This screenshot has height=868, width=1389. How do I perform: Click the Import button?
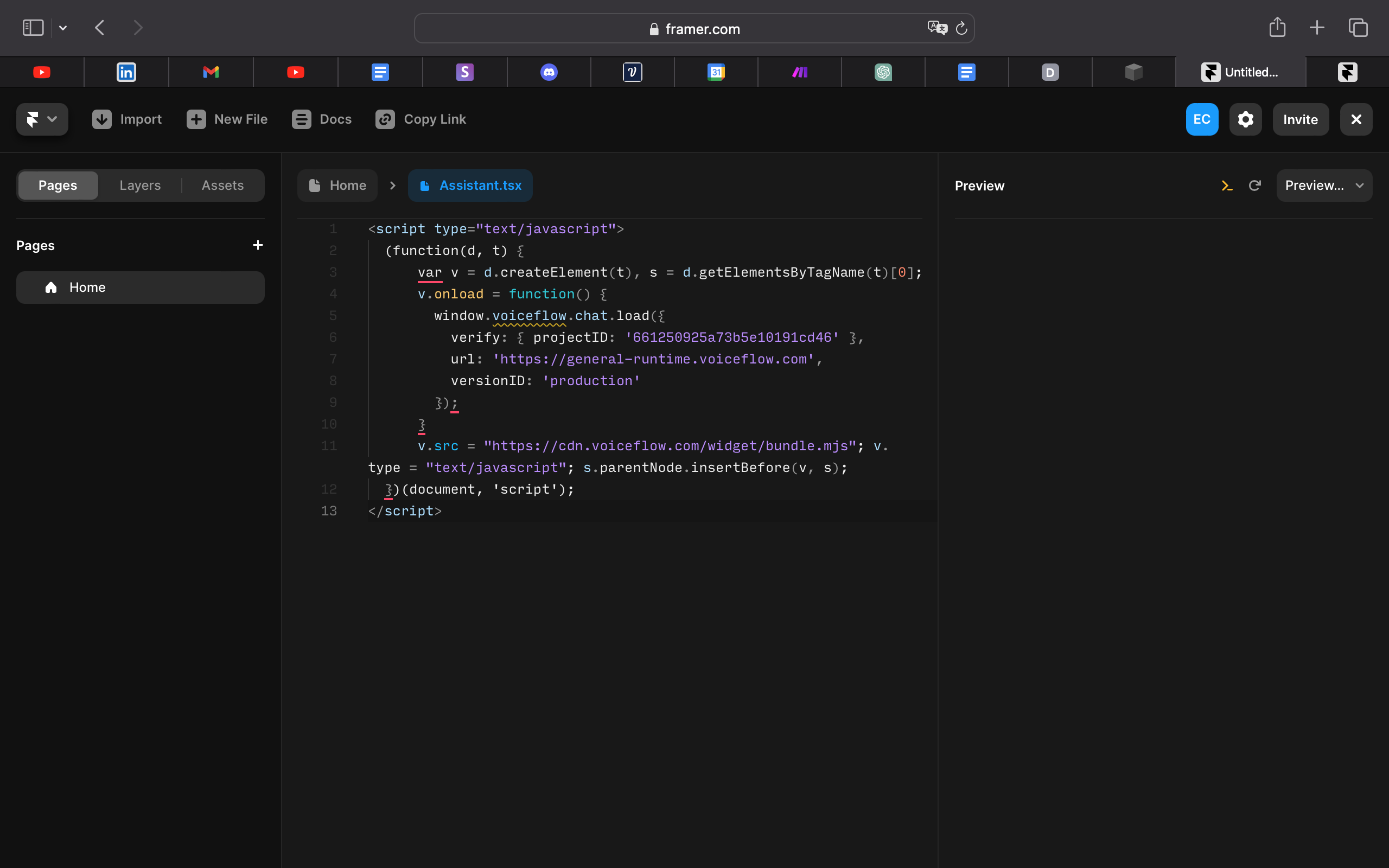click(x=127, y=119)
